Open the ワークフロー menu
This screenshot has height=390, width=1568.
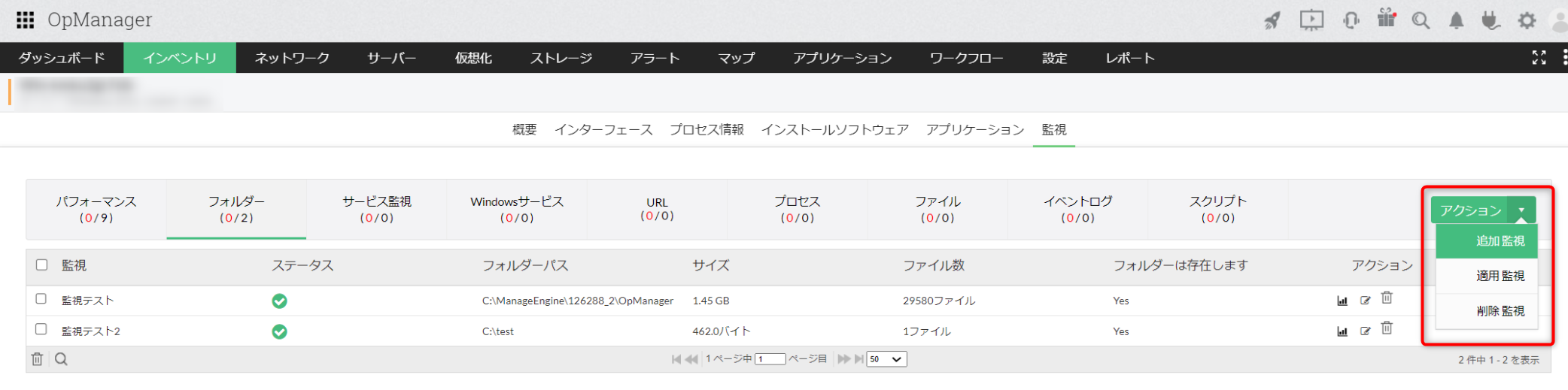[x=967, y=58]
